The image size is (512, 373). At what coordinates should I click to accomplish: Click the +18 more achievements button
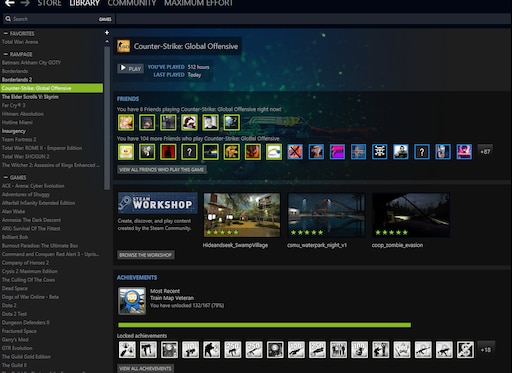click(486, 350)
